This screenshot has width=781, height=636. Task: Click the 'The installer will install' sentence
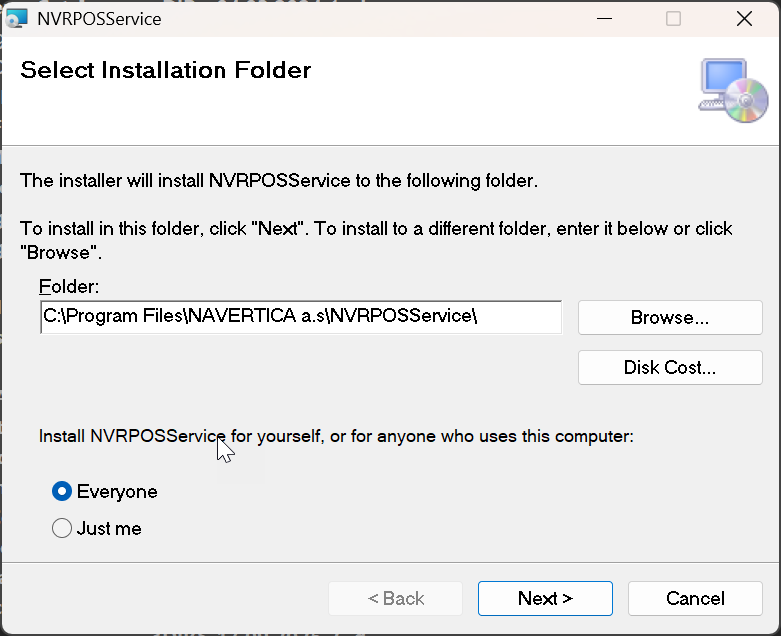point(279,181)
